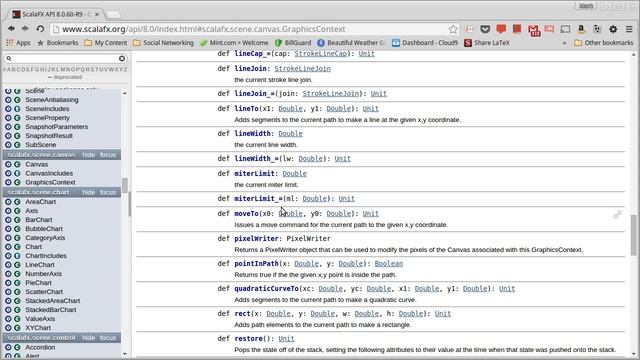Open the CanvasIncludes entry in sidebar
This screenshot has height=360, width=640.
click(49, 173)
